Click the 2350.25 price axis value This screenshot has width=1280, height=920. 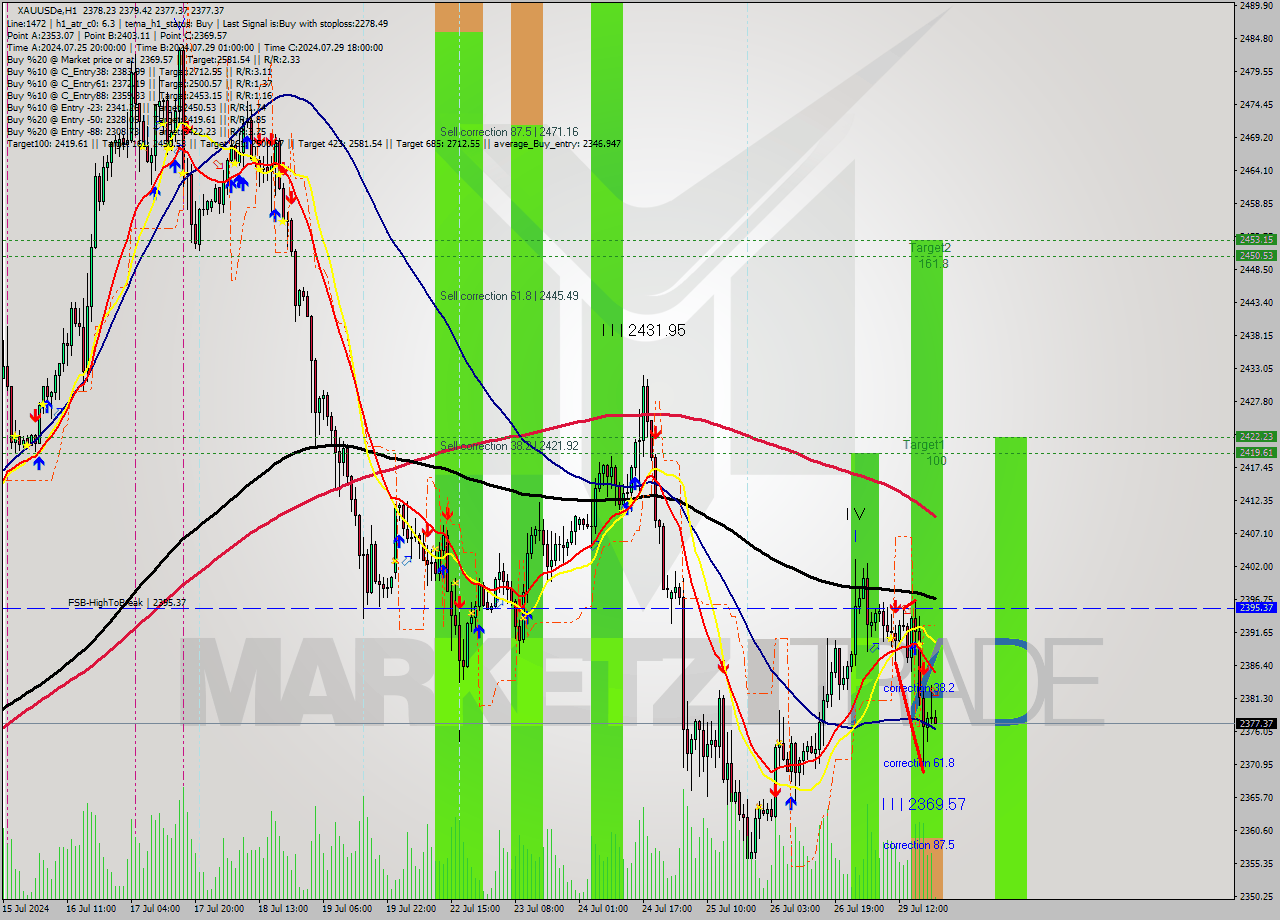pyautogui.click(x=1256, y=896)
